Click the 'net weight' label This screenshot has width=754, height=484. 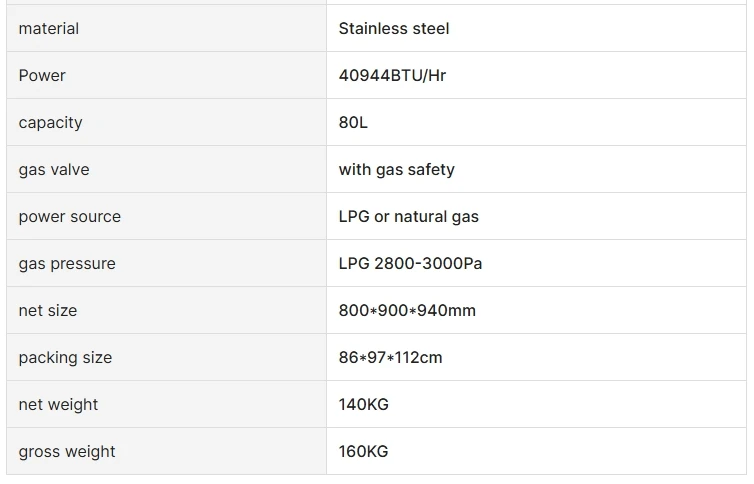pyautogui.click(x=58, y=404)
